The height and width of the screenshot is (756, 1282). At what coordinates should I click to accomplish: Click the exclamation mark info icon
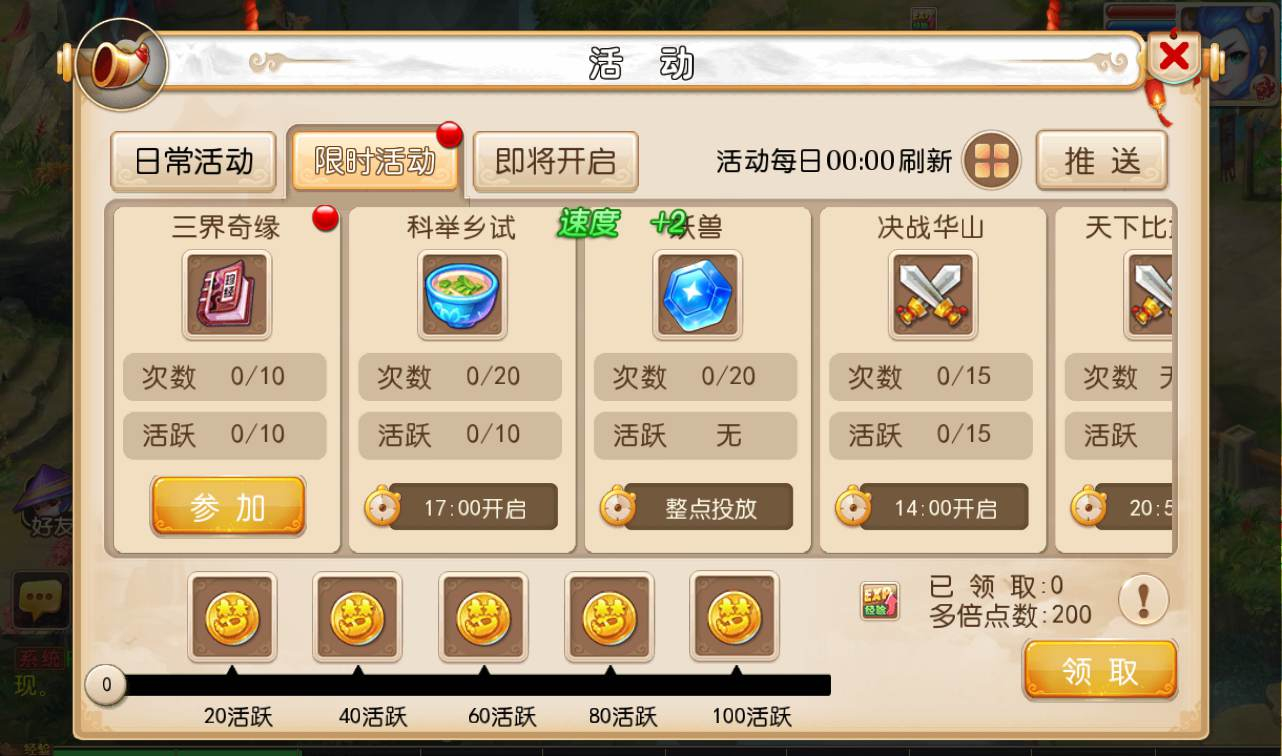coord(1143,601)
